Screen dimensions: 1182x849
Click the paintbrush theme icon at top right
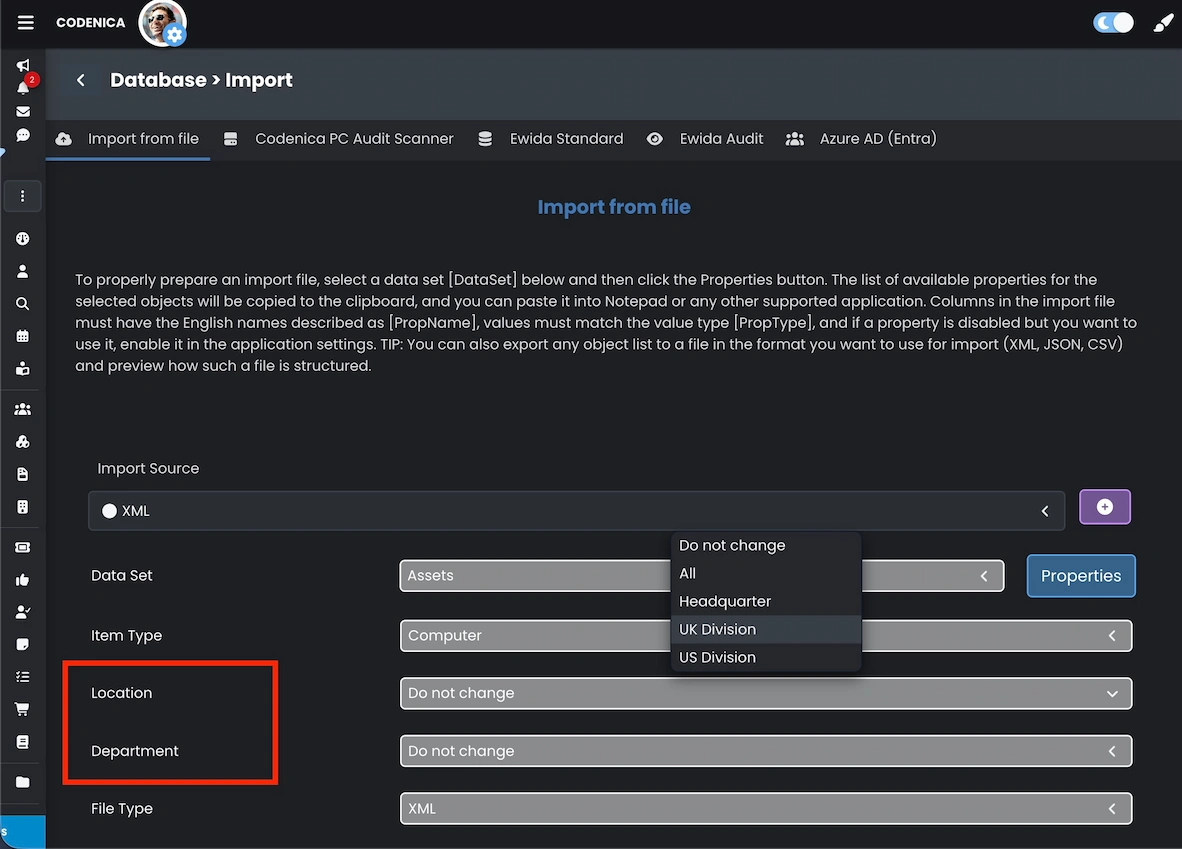1162,21
